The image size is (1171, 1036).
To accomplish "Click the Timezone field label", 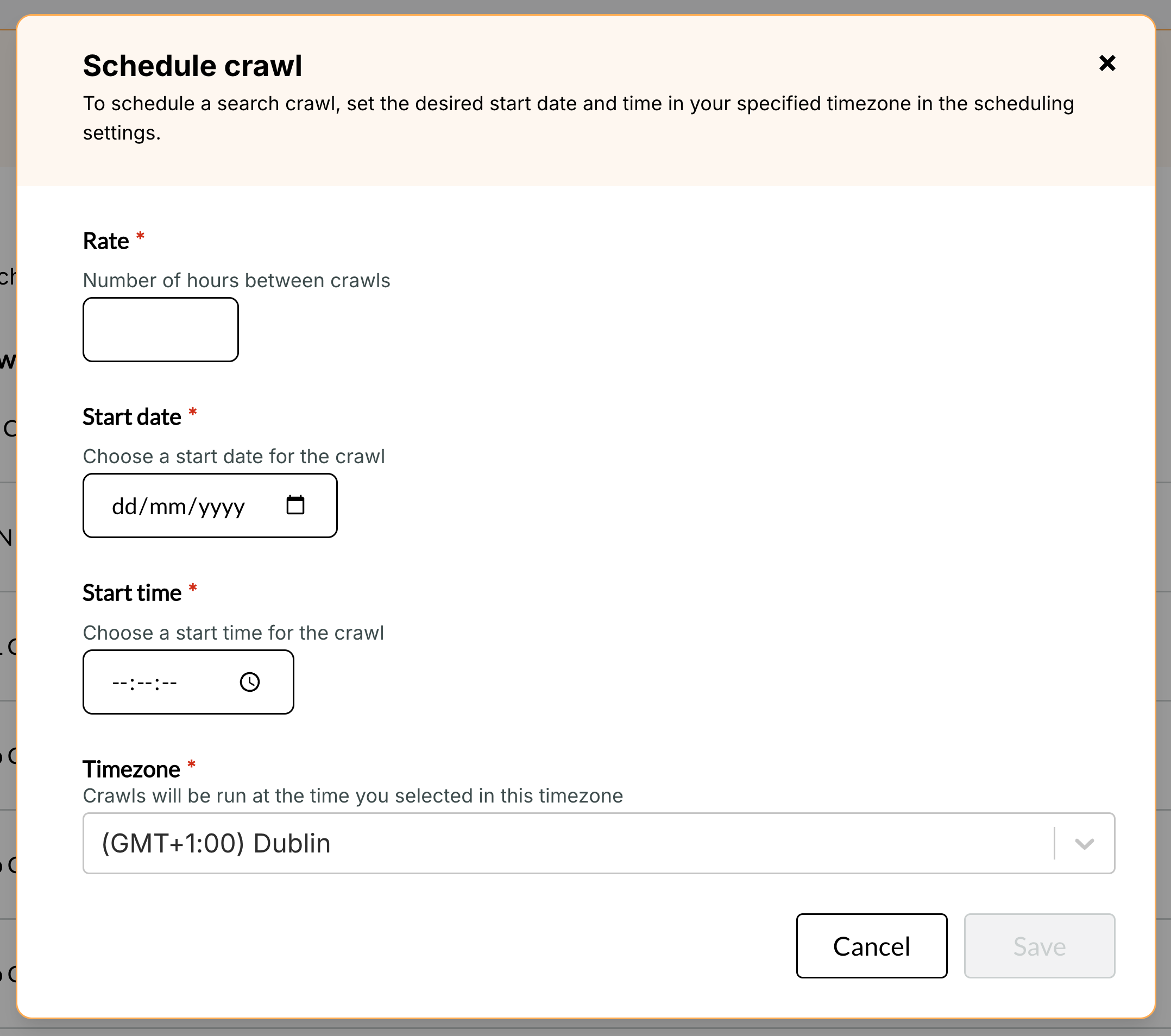I will click(x=131, y=769).
